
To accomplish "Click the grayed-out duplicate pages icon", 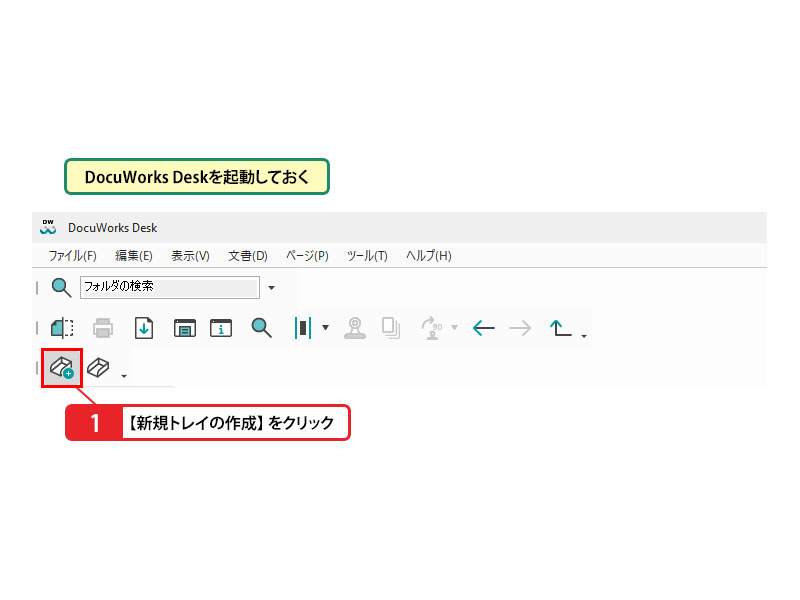I will coord(391,328).
